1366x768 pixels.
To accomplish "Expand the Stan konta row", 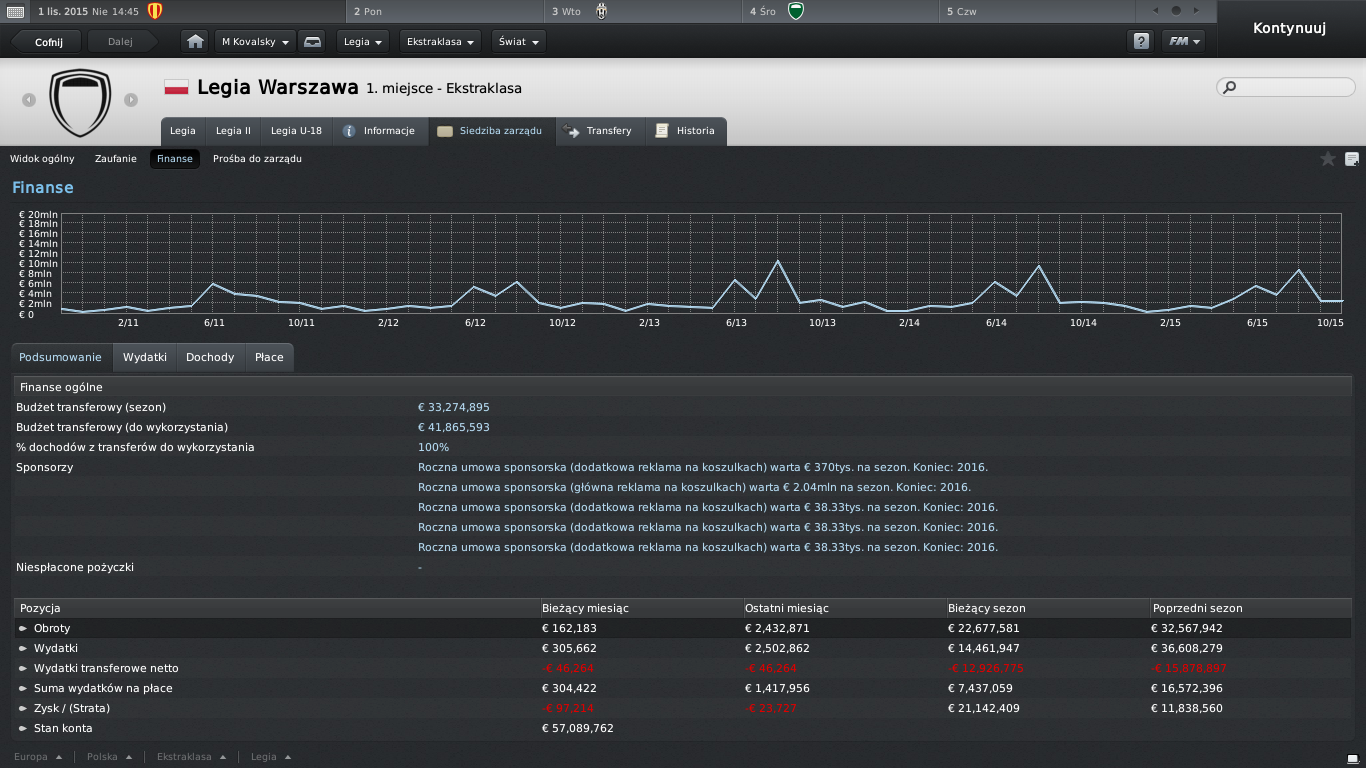I will click(x=23, y=729).
